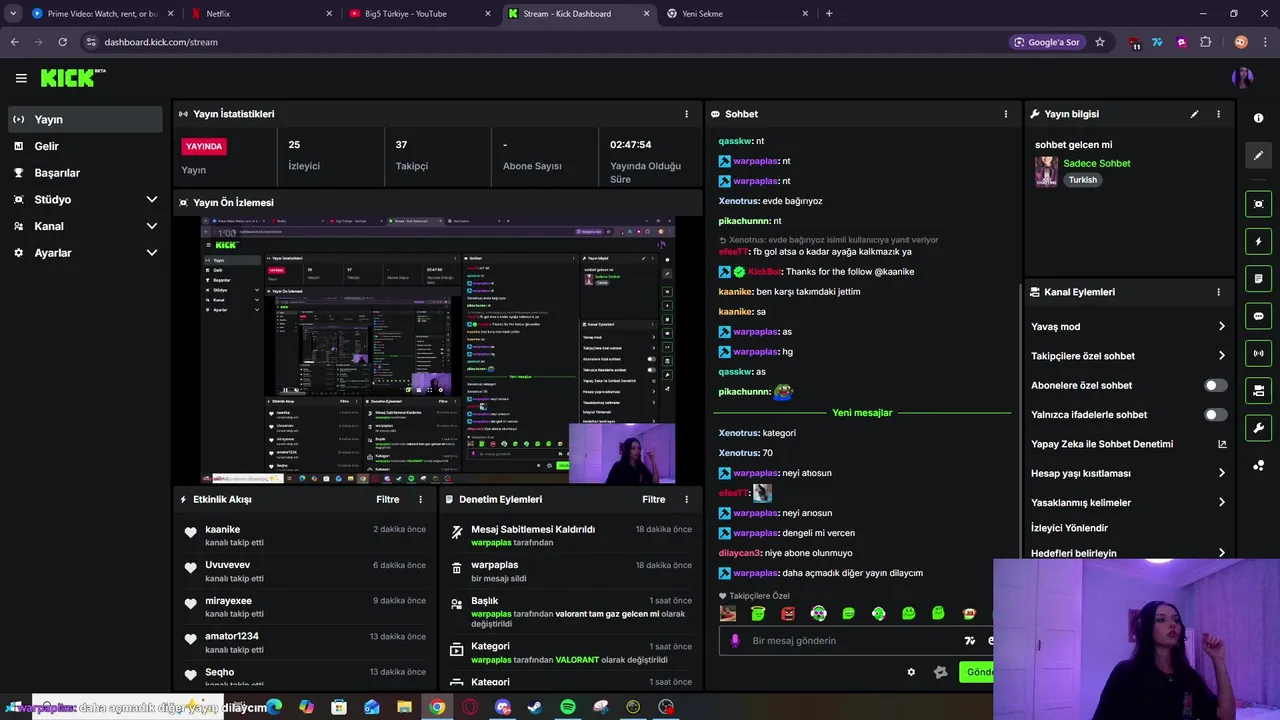The height and width of the screenshot is (720, 1280).
Task: Click Google'a Sor button in address bar
Action: [x=1047, y=42]
